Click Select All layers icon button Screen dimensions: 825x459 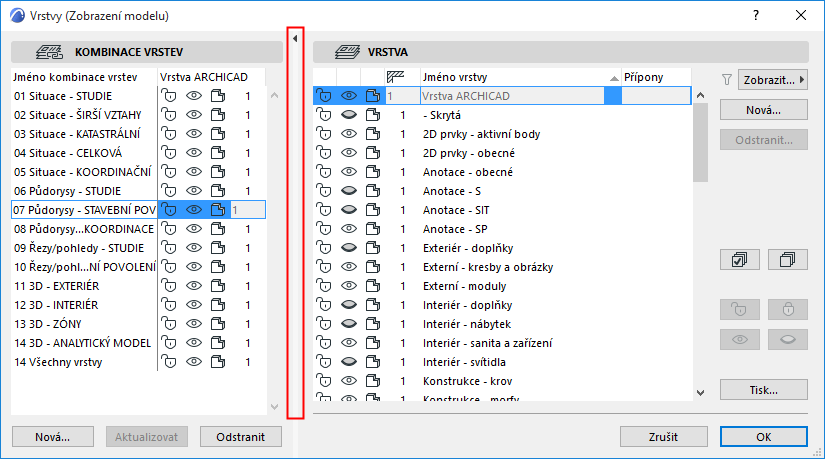coord(740,260)
